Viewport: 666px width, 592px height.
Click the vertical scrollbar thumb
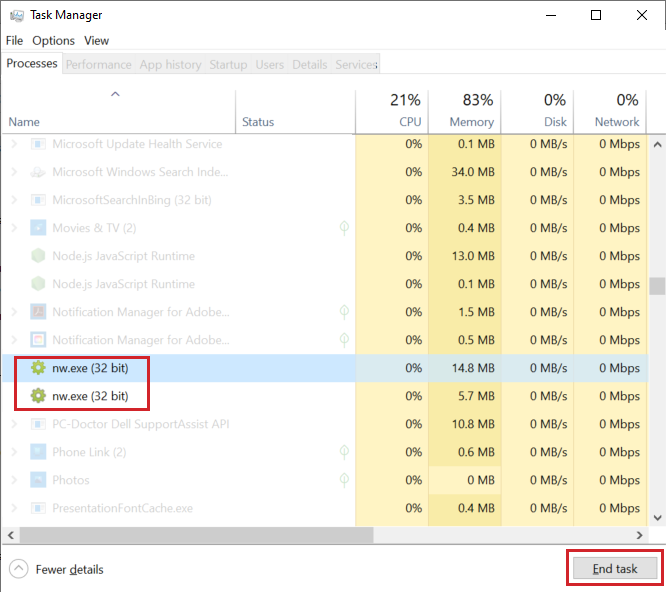click(657, 286)
